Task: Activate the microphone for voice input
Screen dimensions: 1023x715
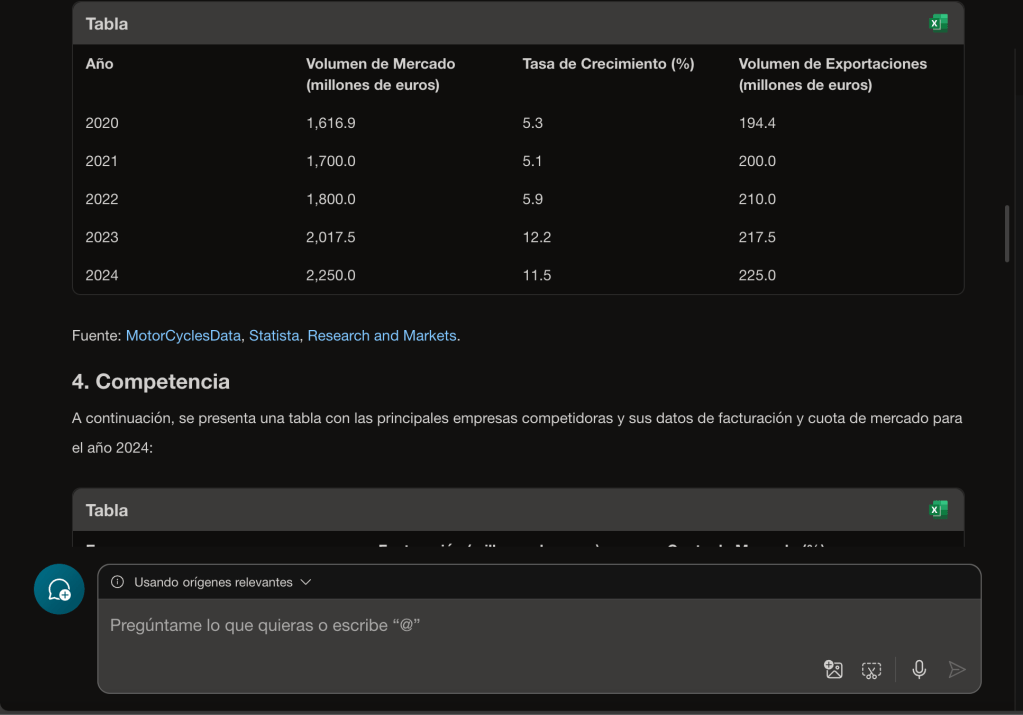Action: (919, 670)
